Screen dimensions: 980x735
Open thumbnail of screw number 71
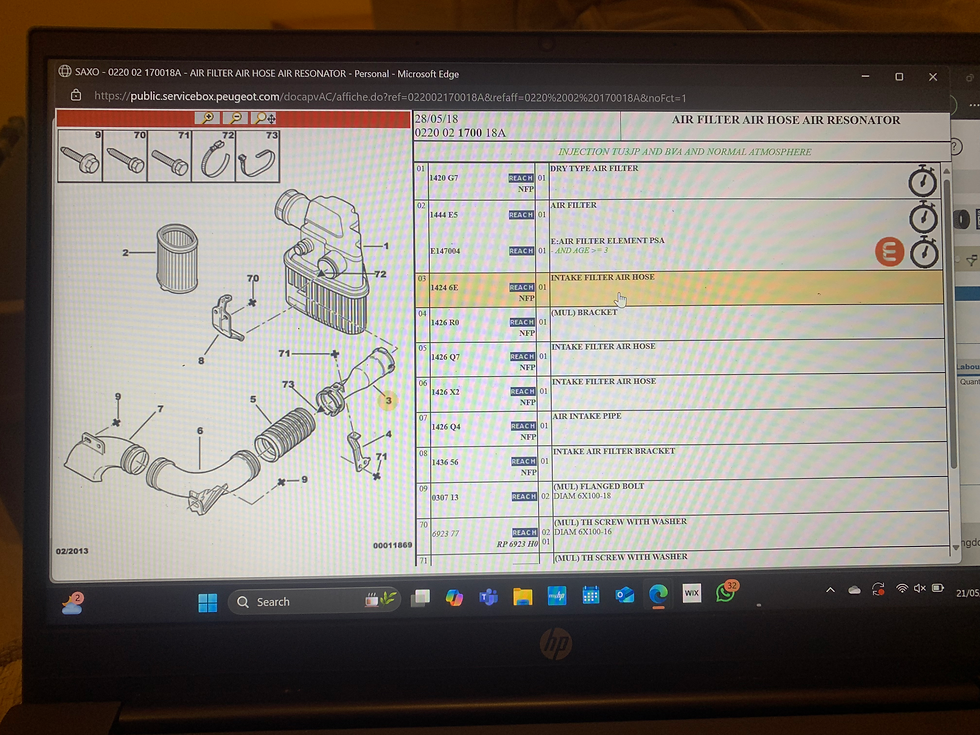pos(169,156)
